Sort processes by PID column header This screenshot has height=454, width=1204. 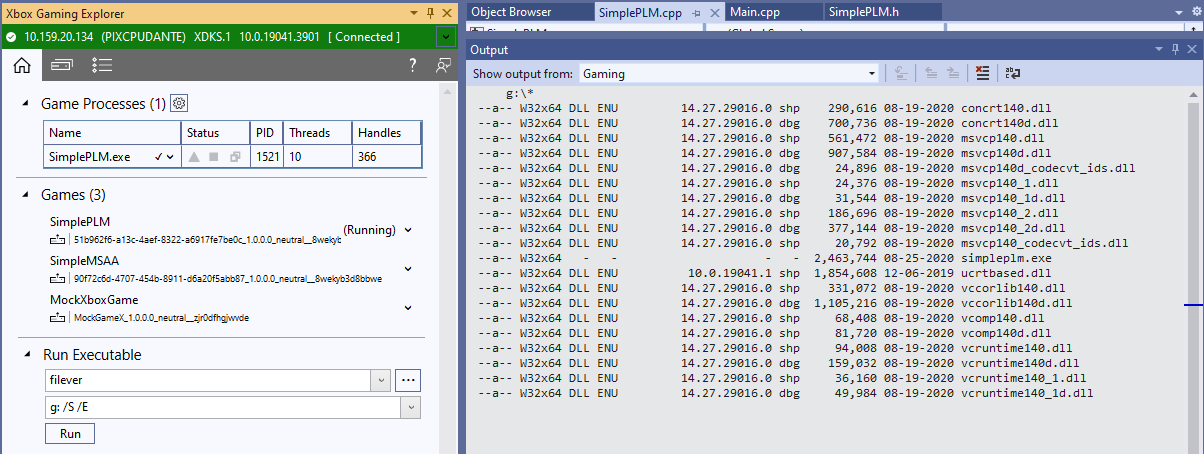(265, 132)
